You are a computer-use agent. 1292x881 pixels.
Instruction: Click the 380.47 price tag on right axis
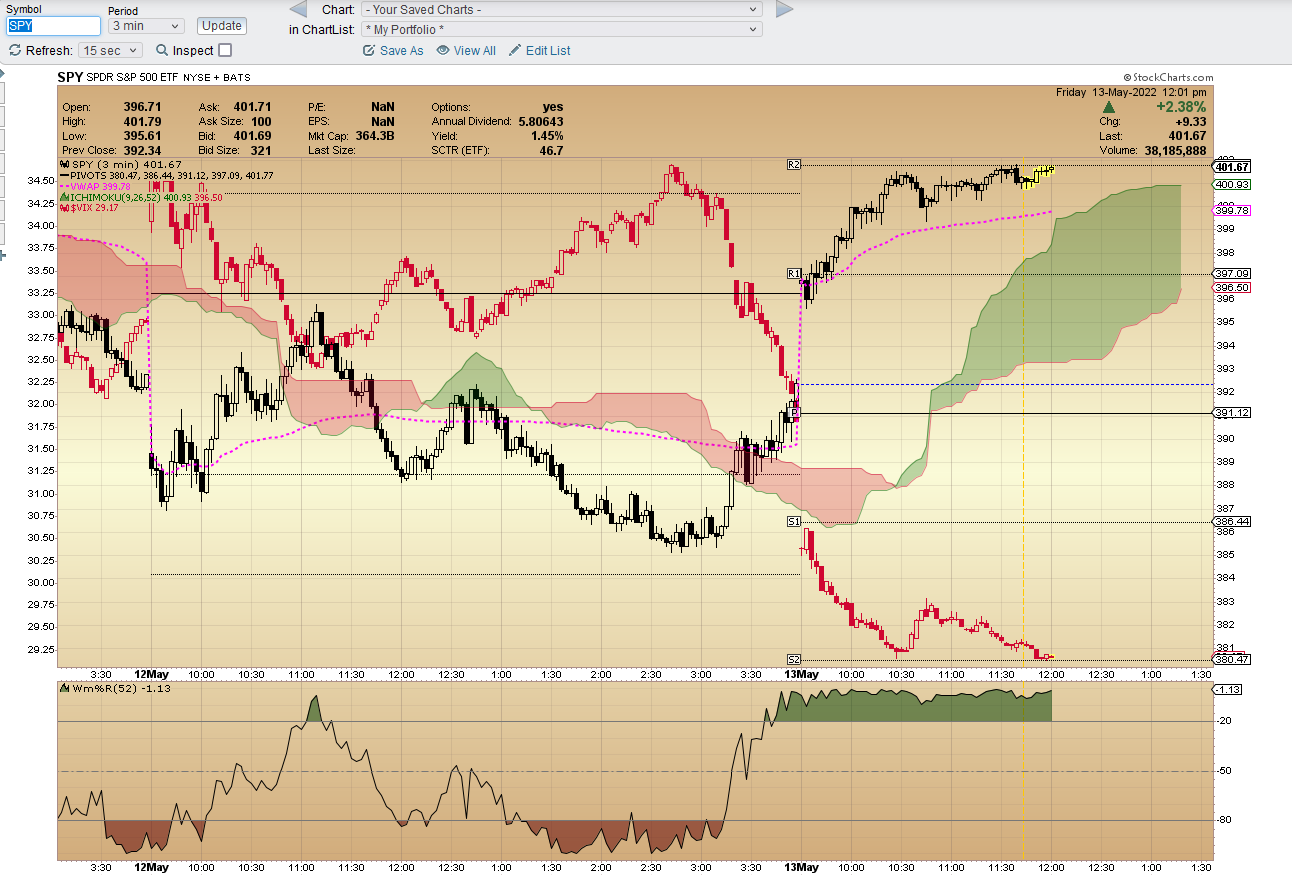[1233, 660]
